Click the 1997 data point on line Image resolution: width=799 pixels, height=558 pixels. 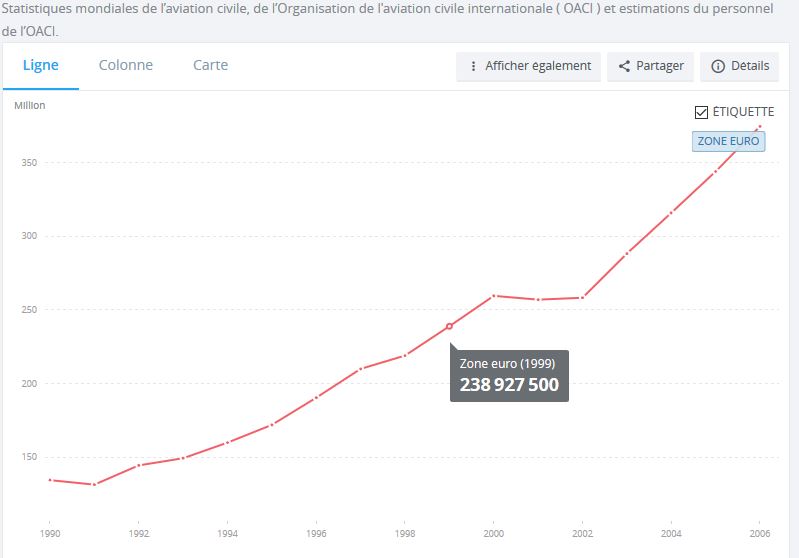click(360, 369)
